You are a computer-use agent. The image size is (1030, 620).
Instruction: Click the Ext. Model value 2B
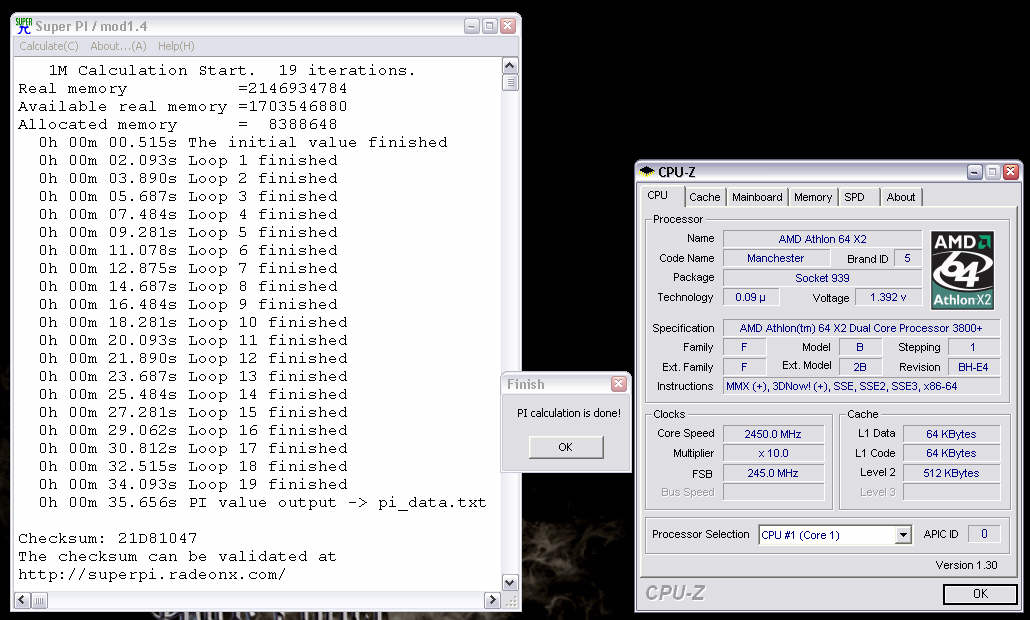860,367
